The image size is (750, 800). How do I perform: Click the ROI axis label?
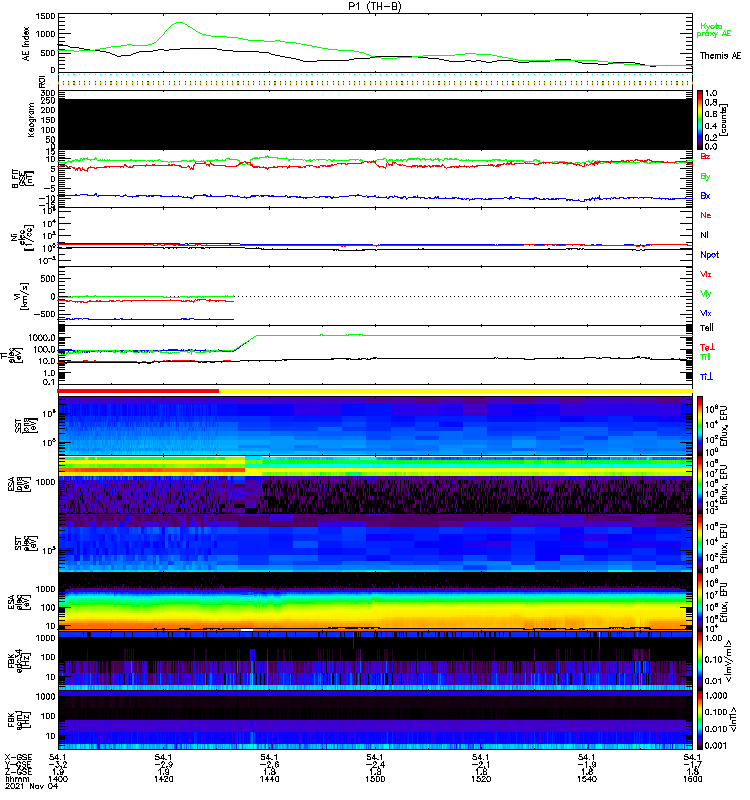(42, 81)
